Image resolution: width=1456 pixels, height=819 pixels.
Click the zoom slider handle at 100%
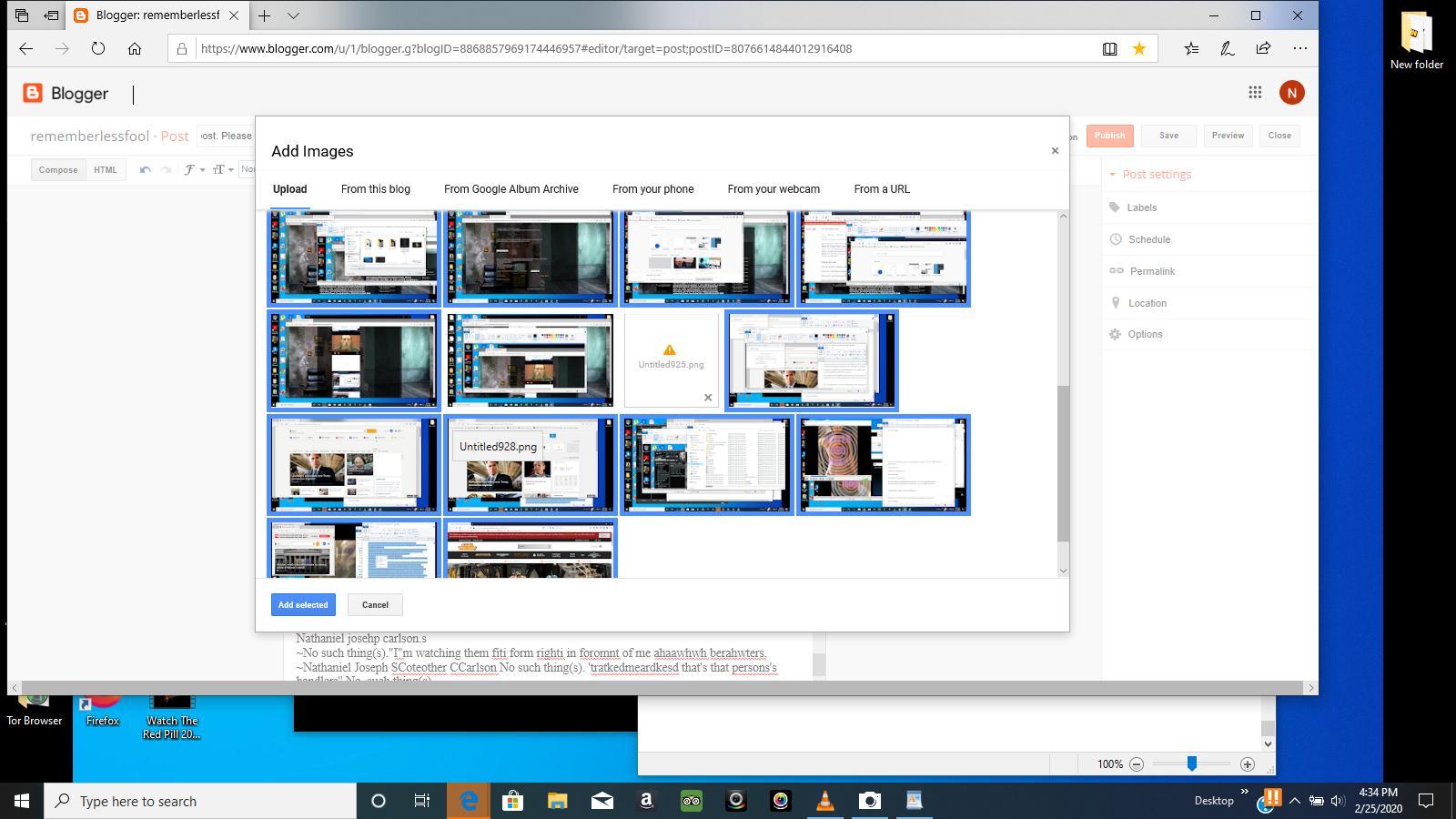click(1191, 764)
